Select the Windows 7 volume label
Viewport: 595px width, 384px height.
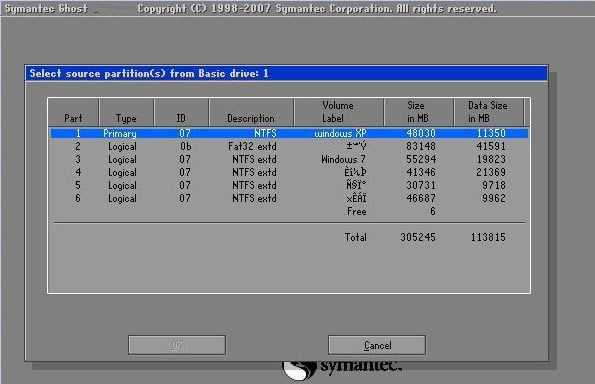(343, 159)
